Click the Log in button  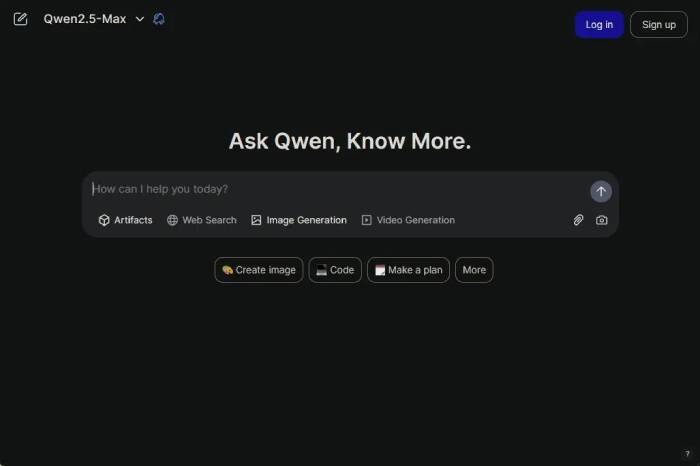(x=599, y=25)
